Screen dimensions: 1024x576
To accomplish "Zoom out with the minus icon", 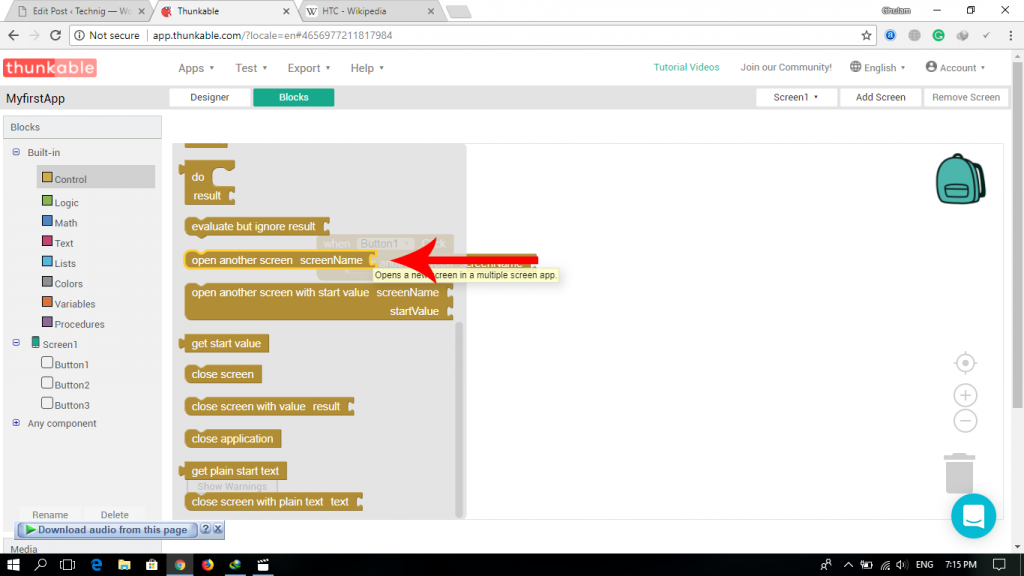I will tap(965, 421).
